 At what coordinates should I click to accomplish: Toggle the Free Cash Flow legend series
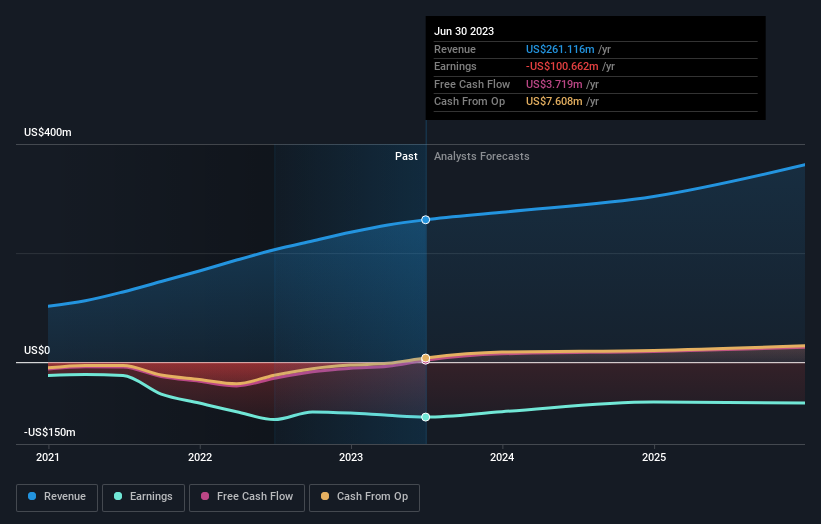coord(247,497)
